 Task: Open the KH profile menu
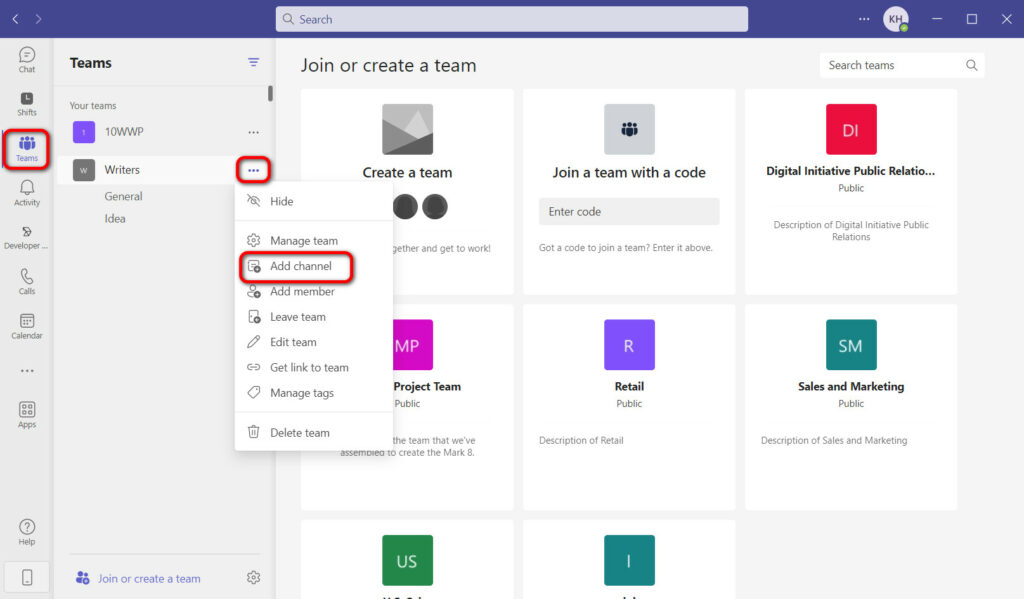coord(896,18)
